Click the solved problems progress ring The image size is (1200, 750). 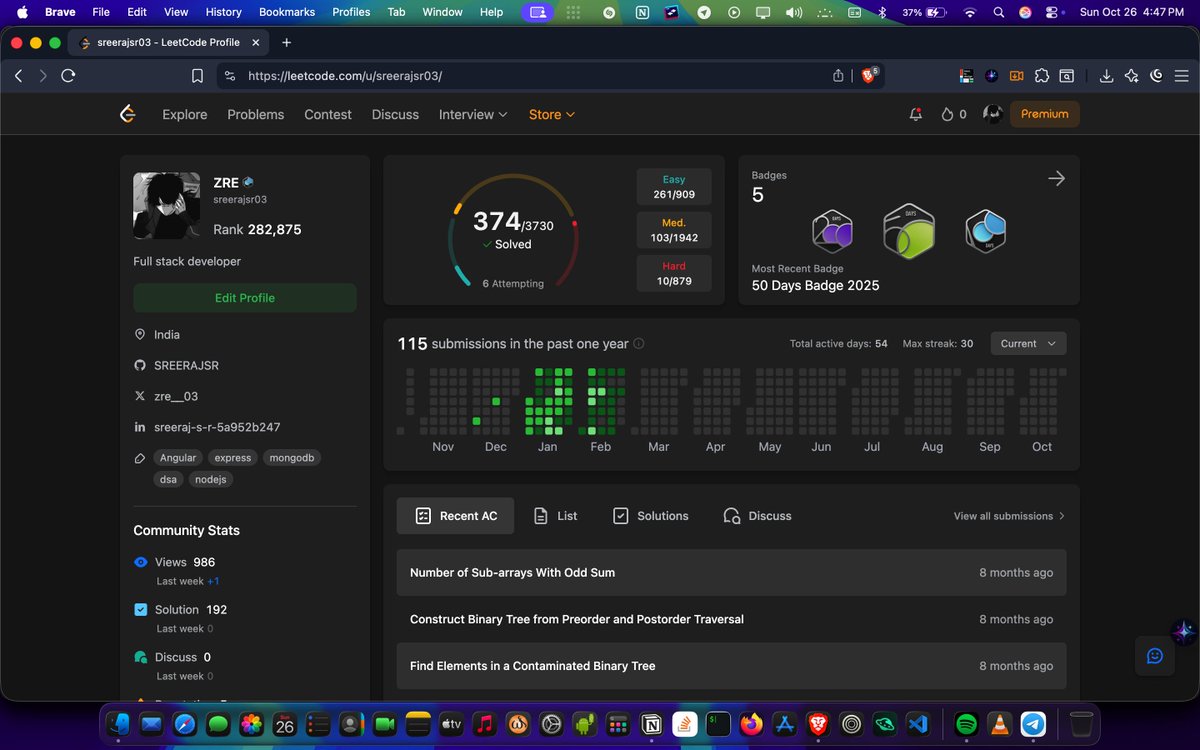coord(513,231)
